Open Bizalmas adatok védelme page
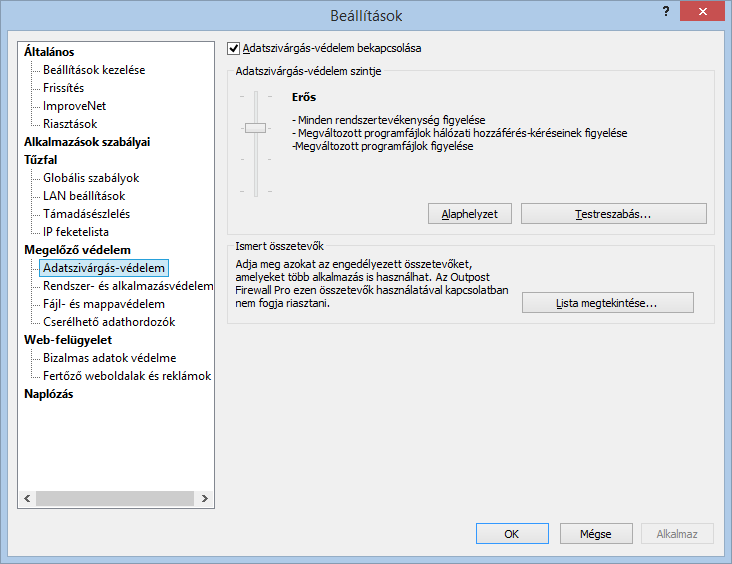 tap(110, 358)
